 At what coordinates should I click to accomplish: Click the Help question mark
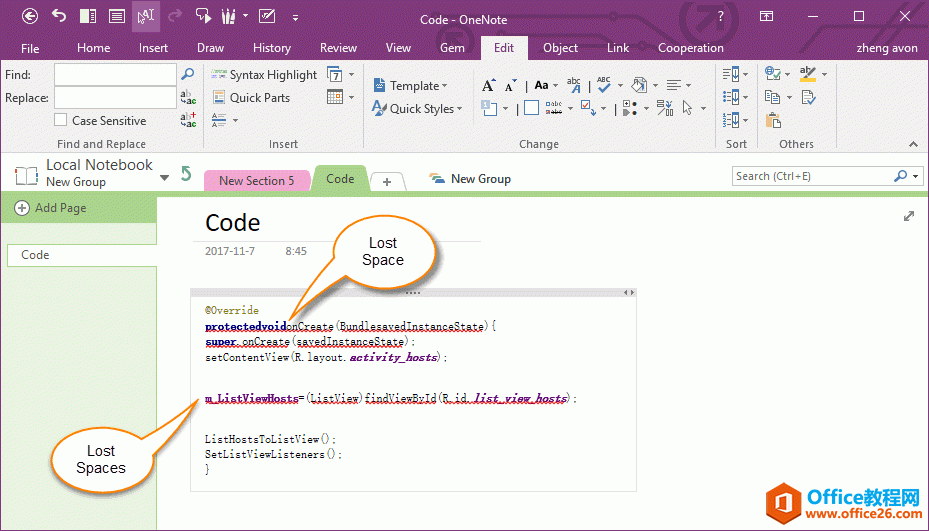click(x=720, y=17)
